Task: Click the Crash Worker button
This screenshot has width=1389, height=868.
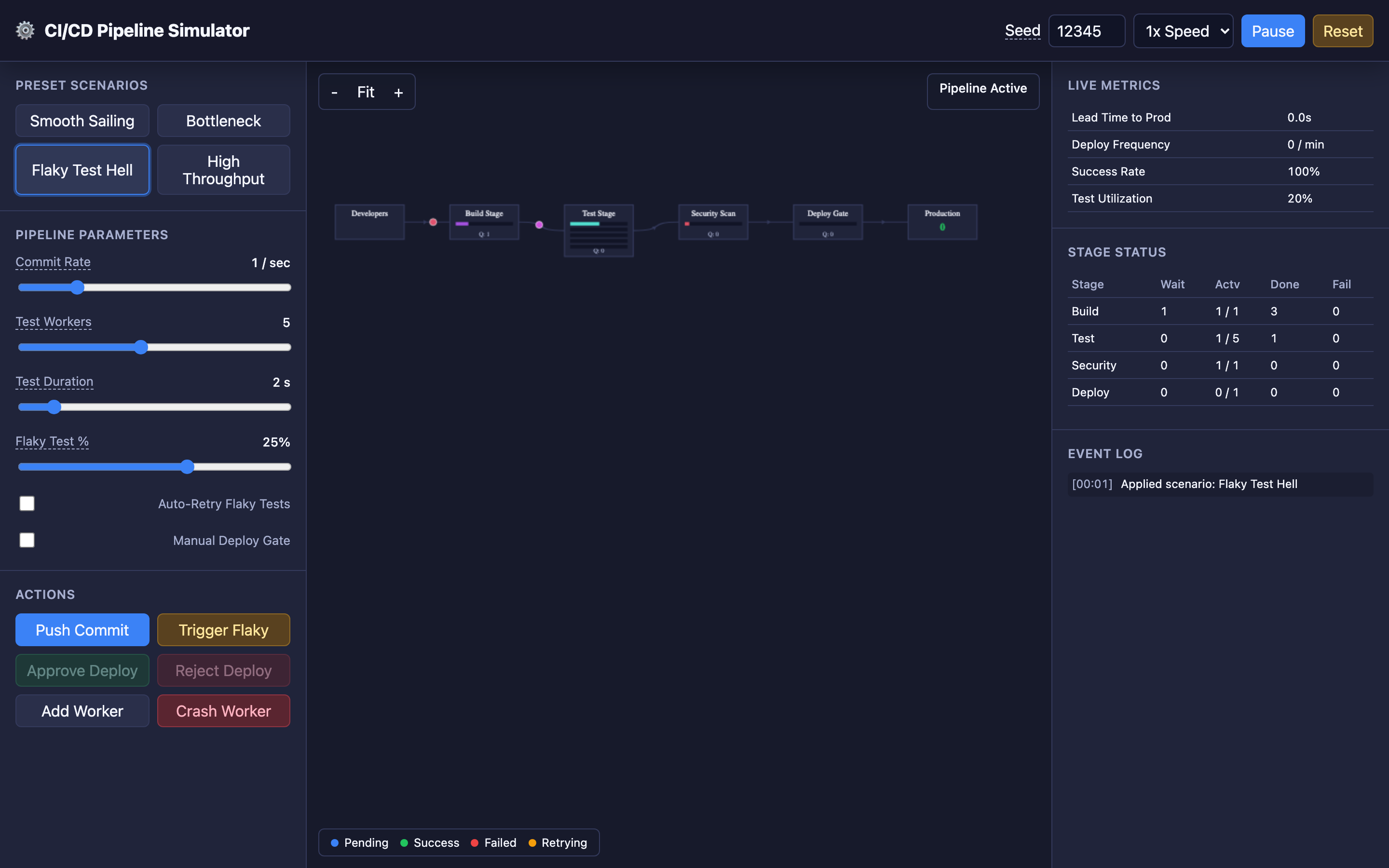Action: pyautogui.click(x=223, y=711)
